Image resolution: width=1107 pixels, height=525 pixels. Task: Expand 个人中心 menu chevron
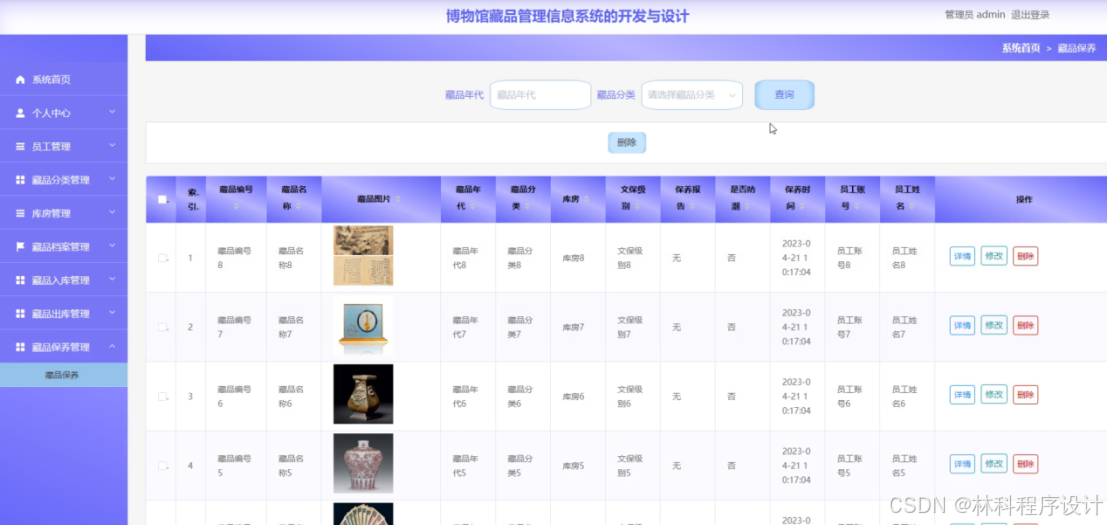point(112,112)
